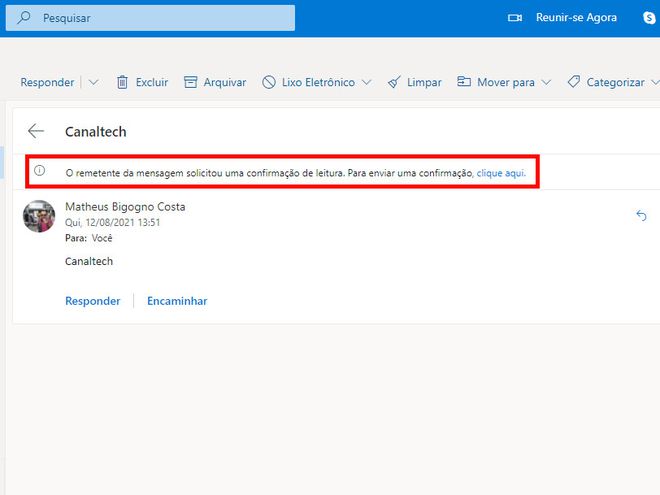Image resolution: width=660 pixels, height=495 pixels.
Task: Click sender name Matheus Bigogno Costa
Action: click(x=125, y=207)
